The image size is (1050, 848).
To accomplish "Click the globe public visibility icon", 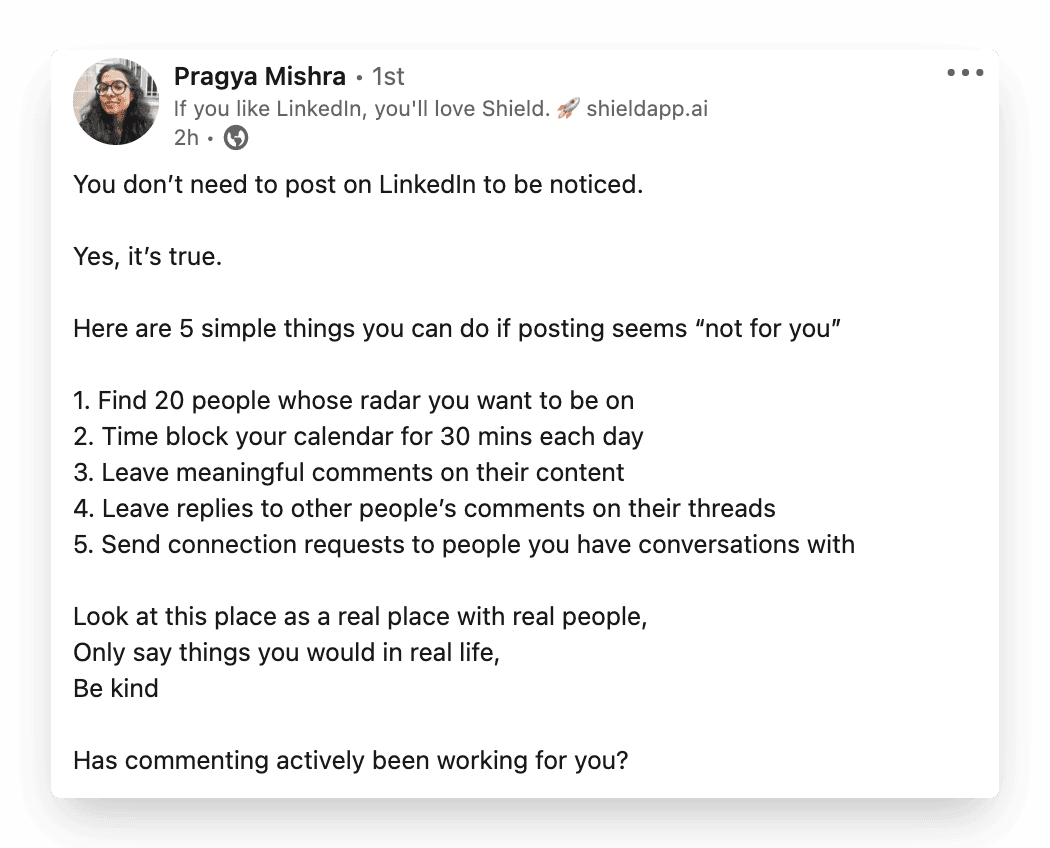I will [236, 138].
